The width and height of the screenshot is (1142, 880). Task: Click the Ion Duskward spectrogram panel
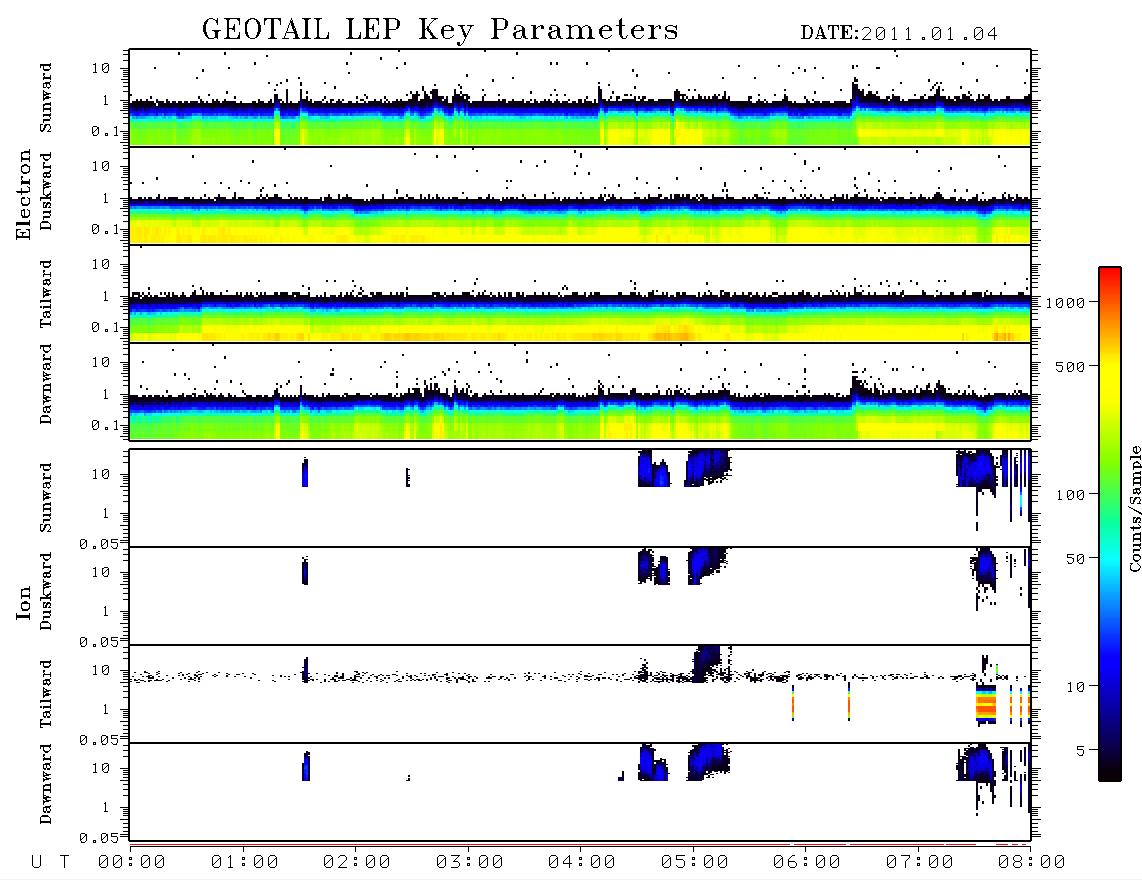(x=580, y=596)
